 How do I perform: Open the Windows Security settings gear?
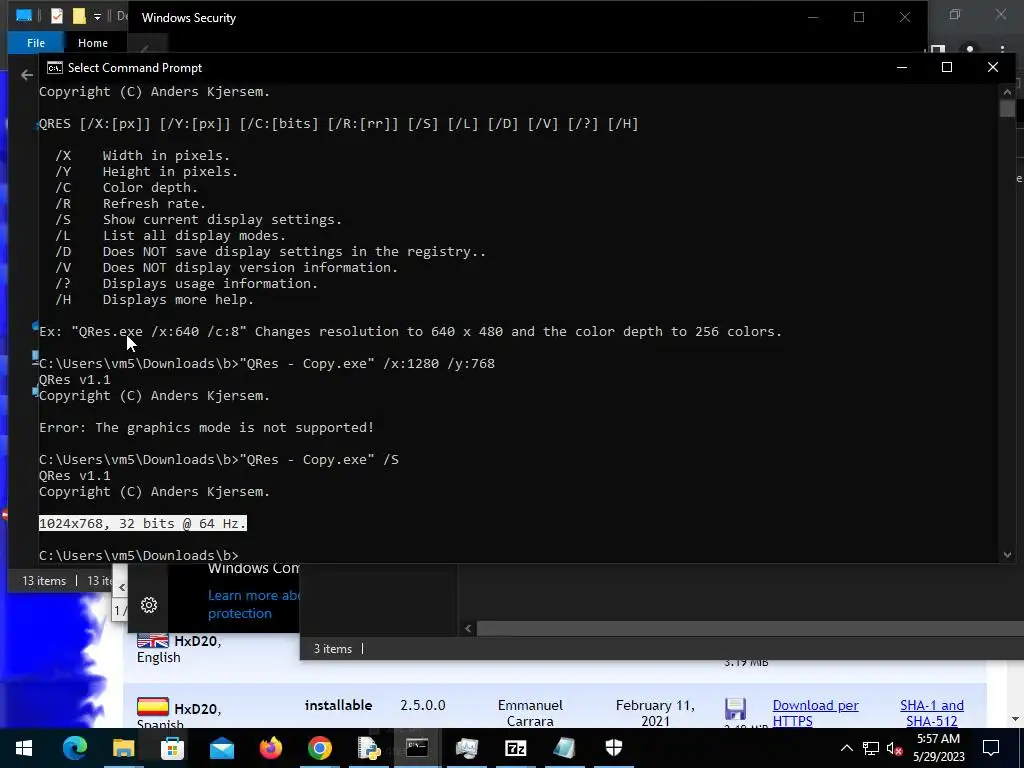click(149, 605)
